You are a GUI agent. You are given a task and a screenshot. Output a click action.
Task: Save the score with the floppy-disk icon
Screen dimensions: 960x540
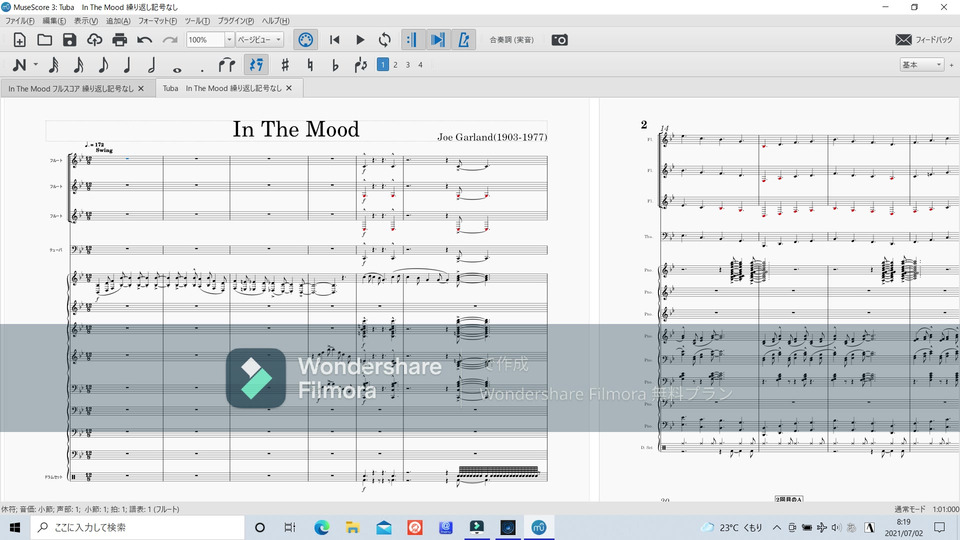69,40
